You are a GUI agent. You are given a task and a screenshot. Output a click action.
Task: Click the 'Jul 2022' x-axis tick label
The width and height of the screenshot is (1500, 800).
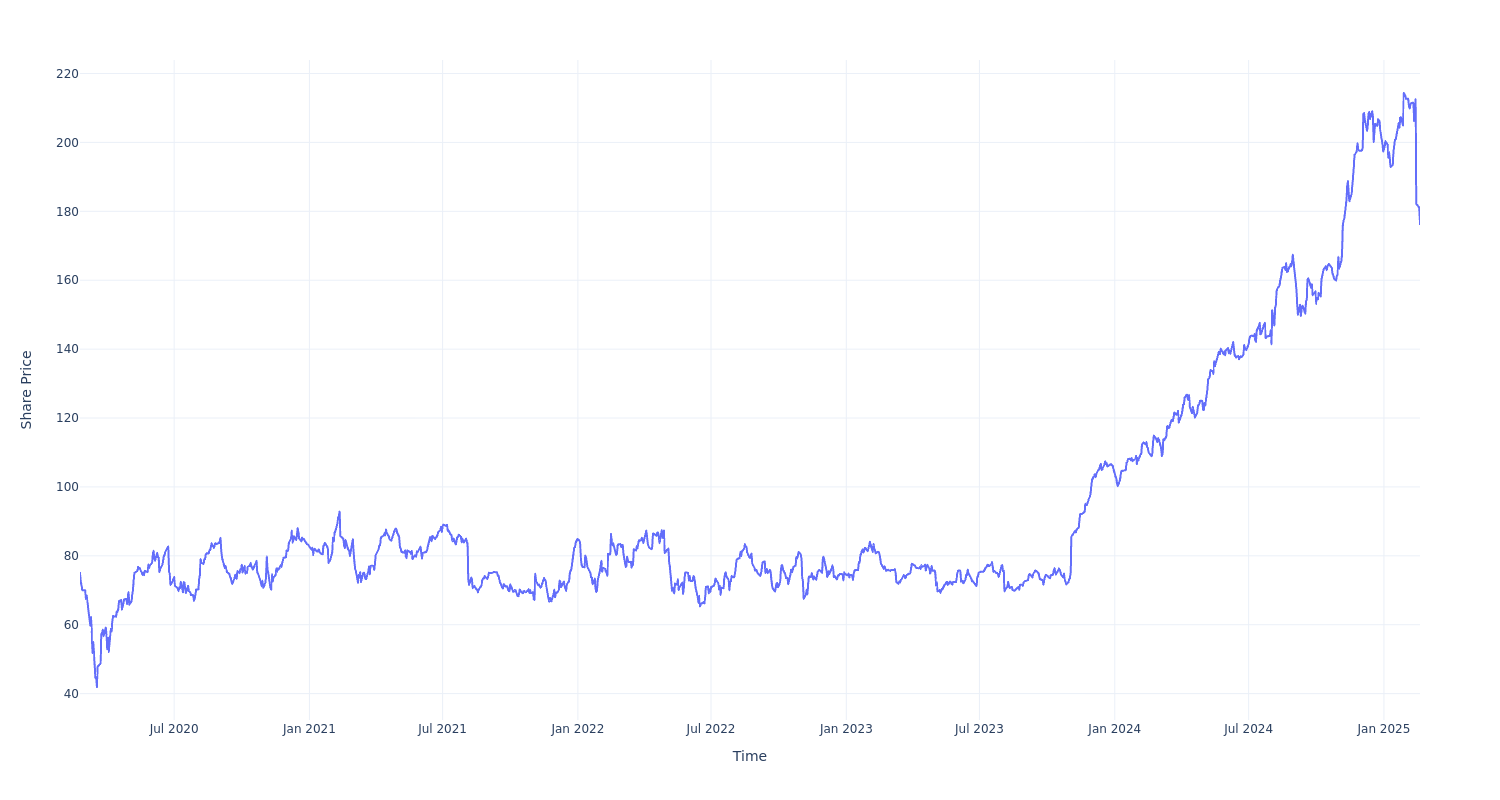[711, 729]
